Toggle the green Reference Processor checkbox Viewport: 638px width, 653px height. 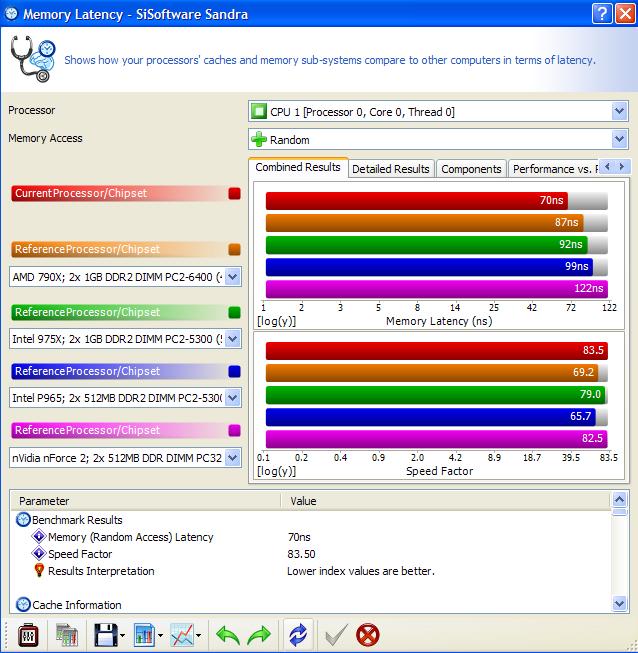point(234,312)
